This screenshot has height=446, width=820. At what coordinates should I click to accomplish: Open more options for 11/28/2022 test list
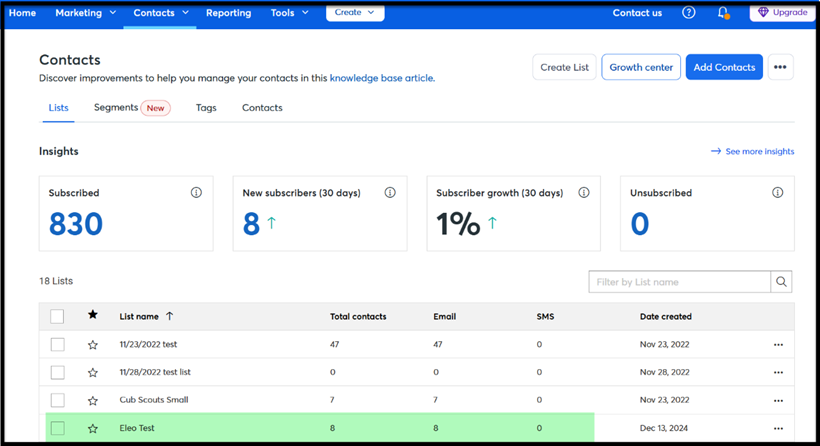coord(778,372)
